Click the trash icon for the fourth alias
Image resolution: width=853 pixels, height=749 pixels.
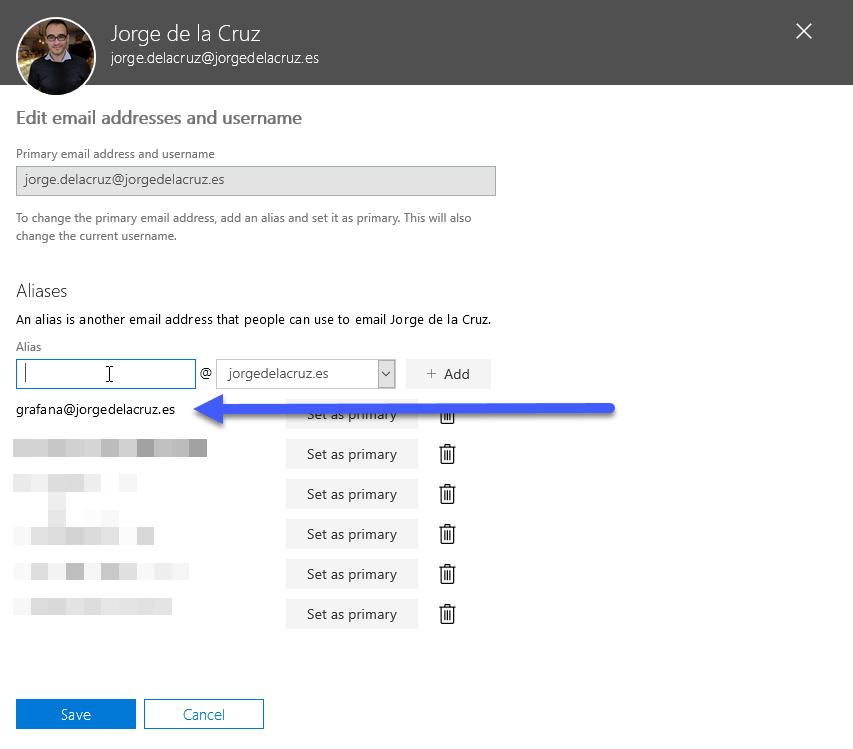pyautogui.click(x=447, y=534)
